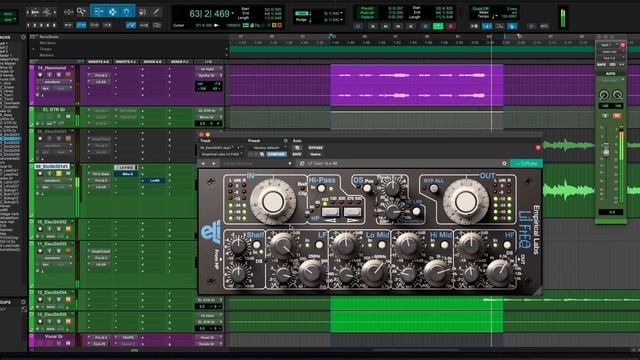Click the large IN gain knob

[x=273, y=201]
